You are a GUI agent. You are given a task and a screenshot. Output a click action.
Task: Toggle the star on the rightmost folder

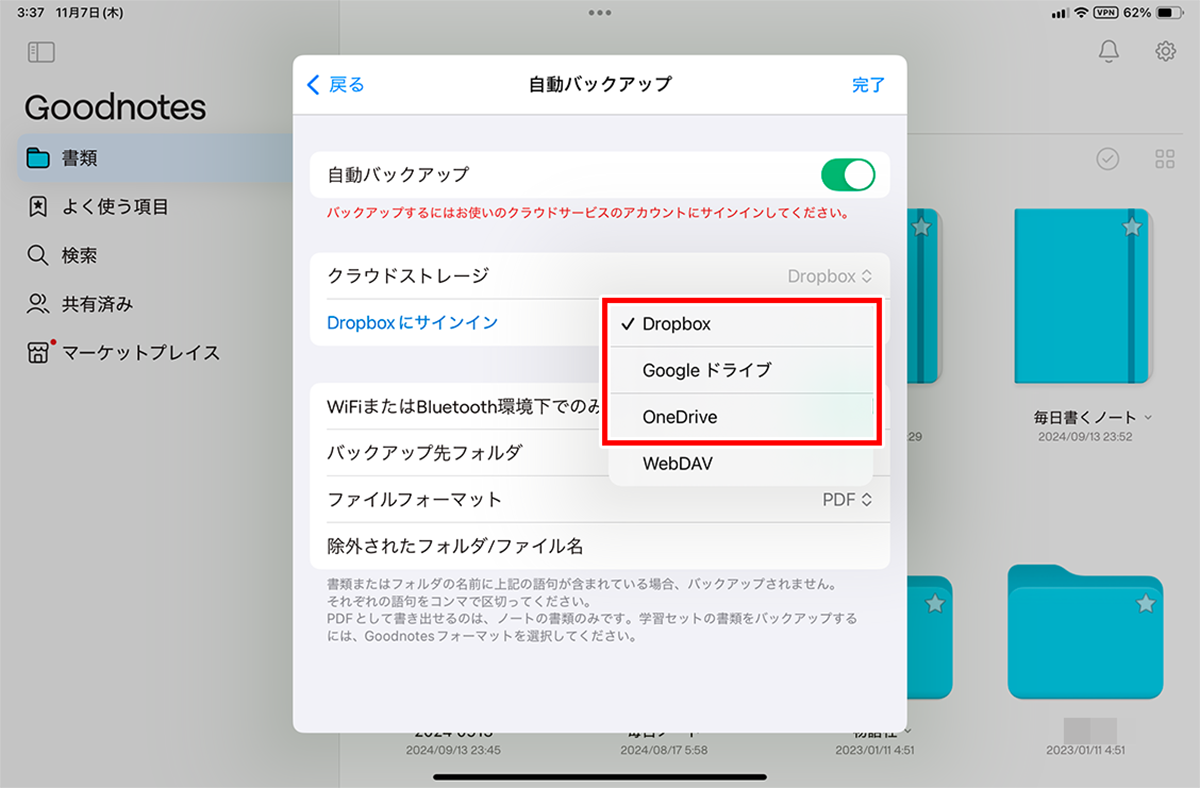pyautogui.click(x=1146, y=603)
